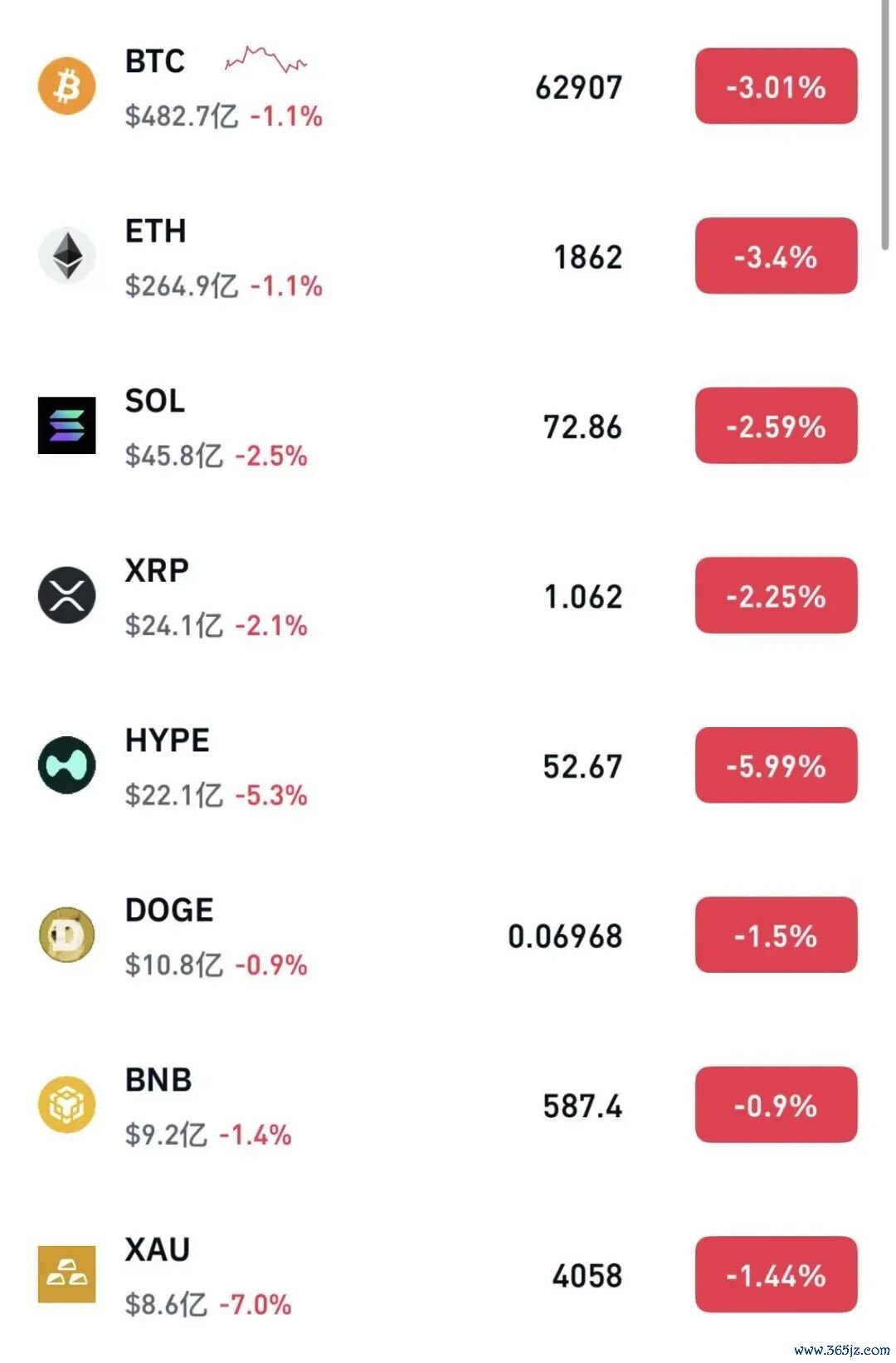Select the ETH $264.9亿 volume text
Screen dimensions: 896x1363
click(182, 286)
